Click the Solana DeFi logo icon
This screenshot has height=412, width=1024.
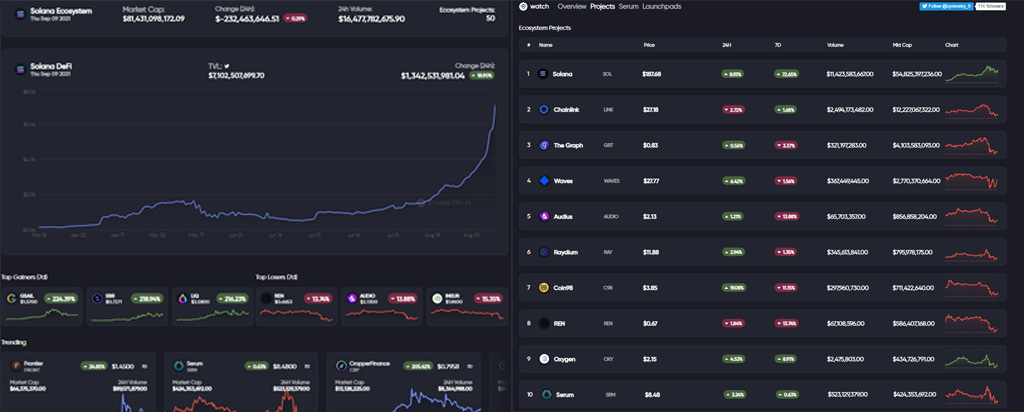click(19, 69)
